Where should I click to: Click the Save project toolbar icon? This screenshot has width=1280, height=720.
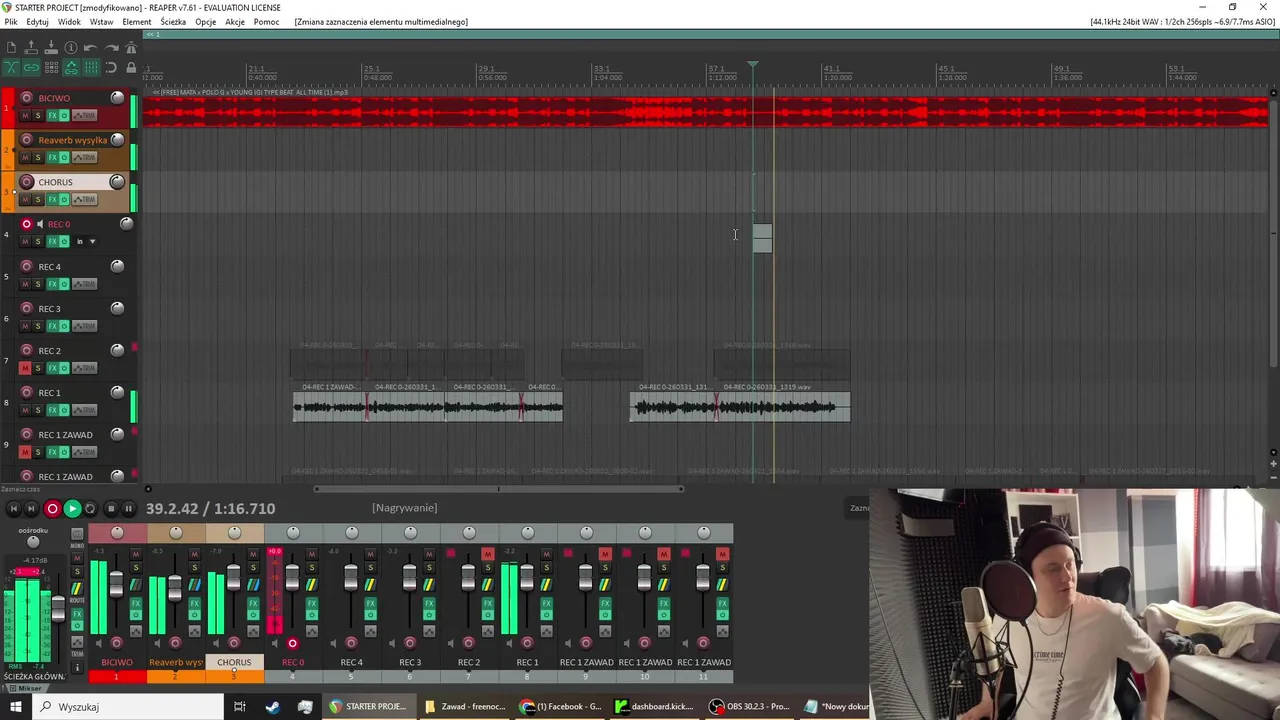[51, 47]
